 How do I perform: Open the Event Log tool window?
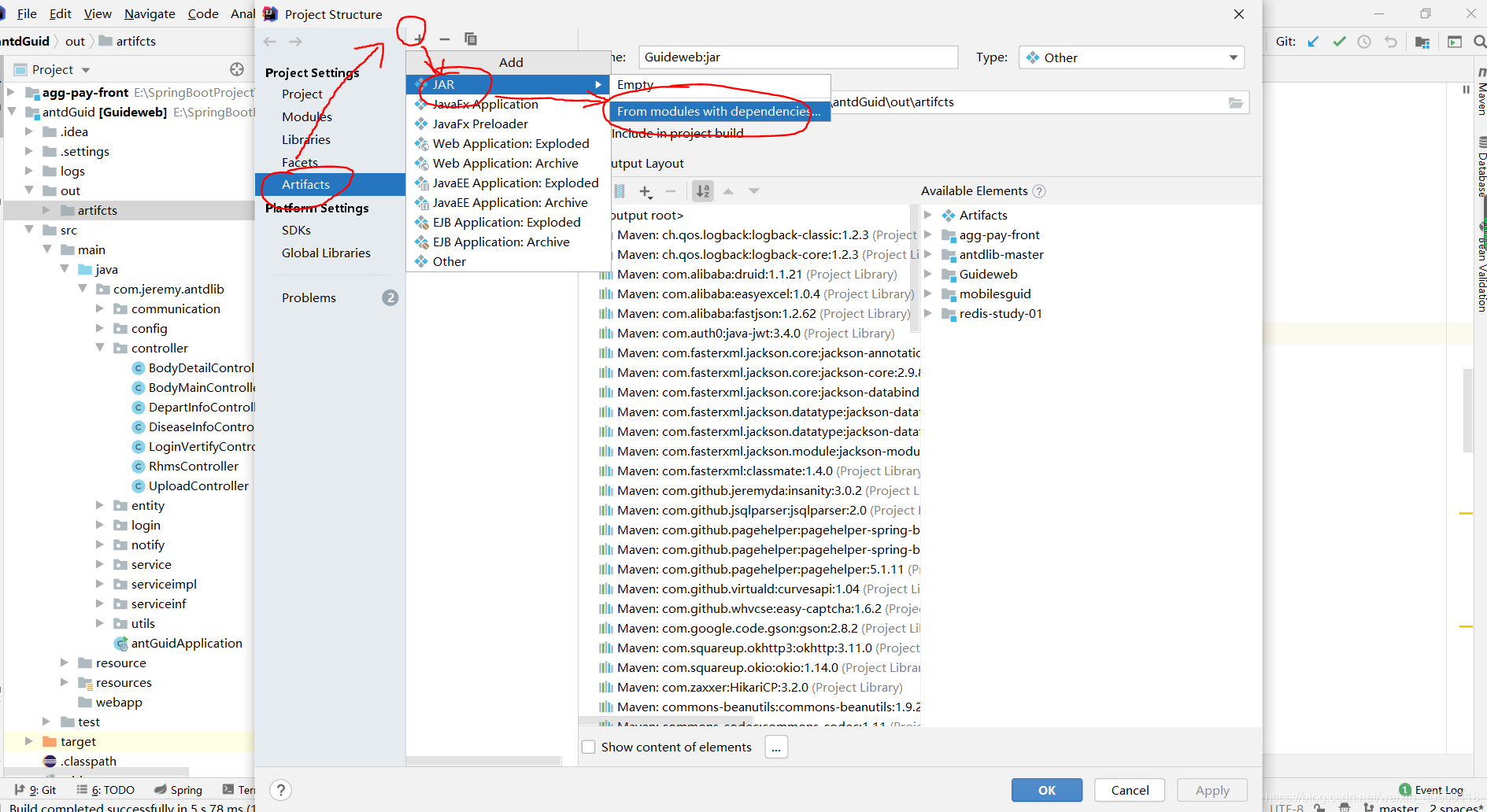(x=1431, y=790)
